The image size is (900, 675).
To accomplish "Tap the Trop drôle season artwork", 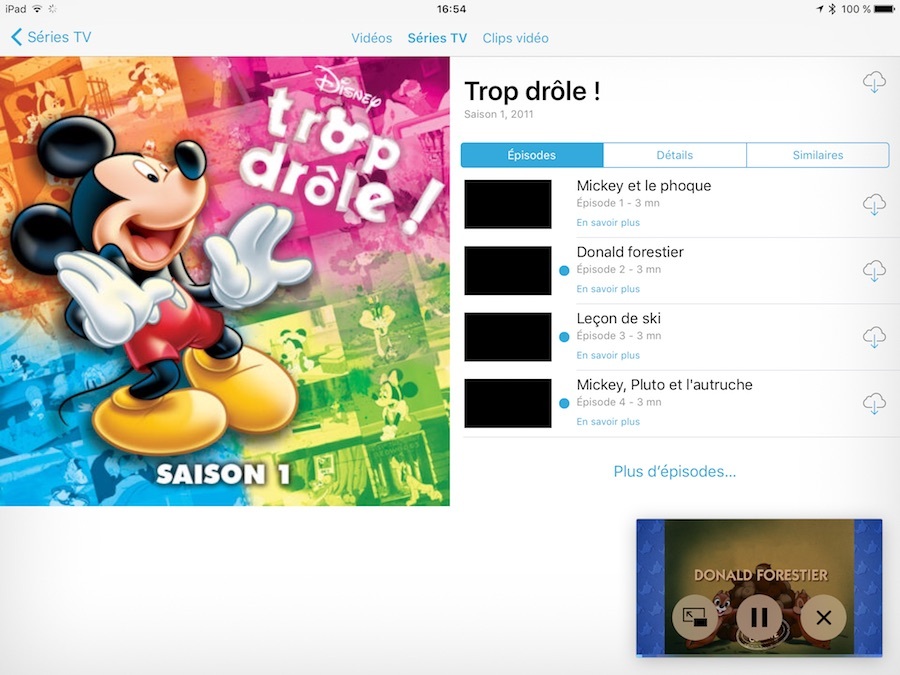I will [224, 281].
